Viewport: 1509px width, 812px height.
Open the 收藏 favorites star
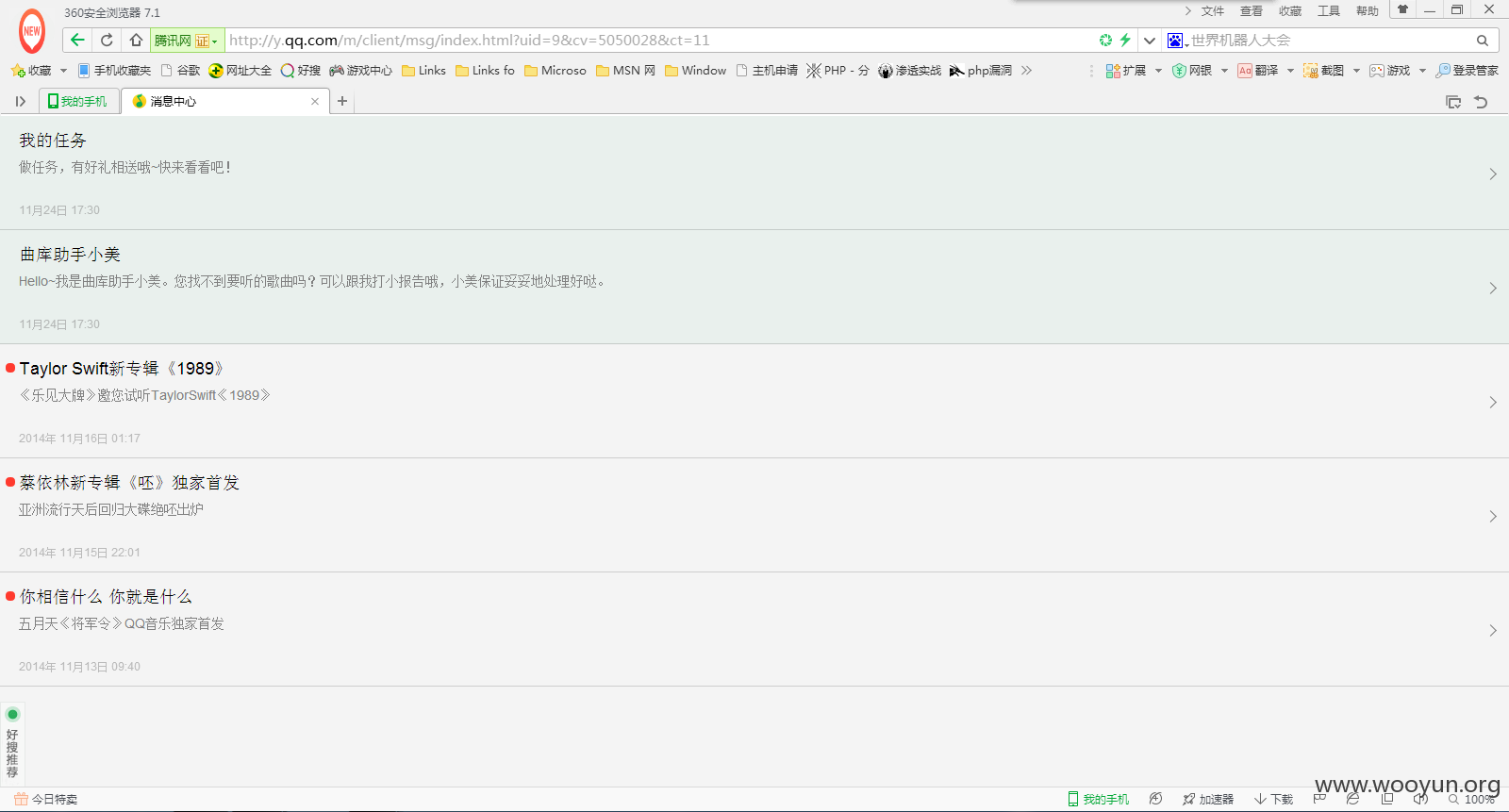31,71
